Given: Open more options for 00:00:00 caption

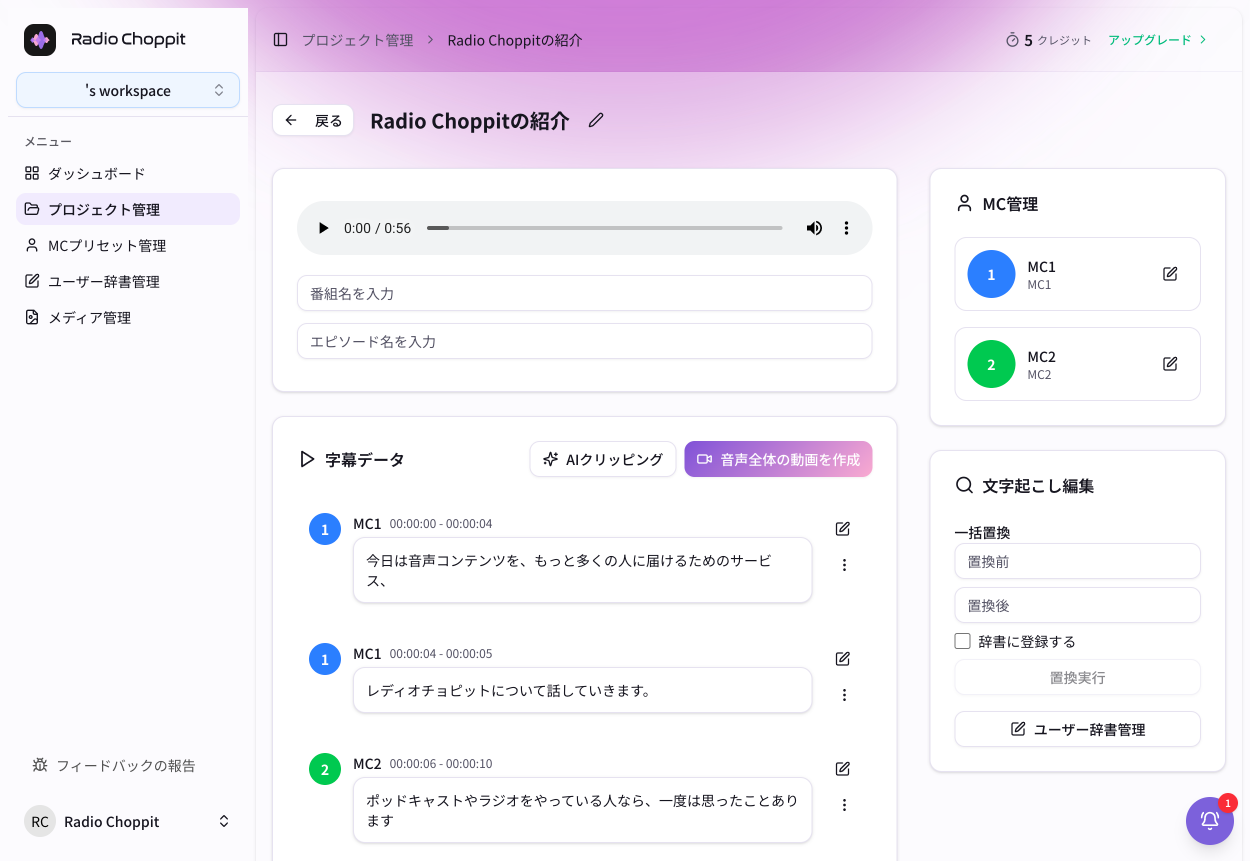Looking at the screenshot, I should 844,565.
